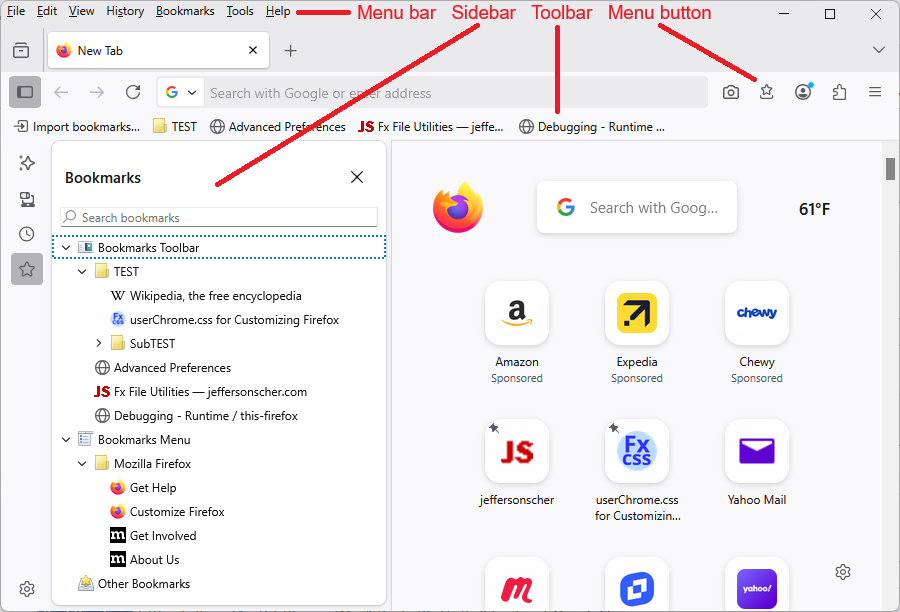
Task: Open the hamburger application menu
Action: [875, 92]
